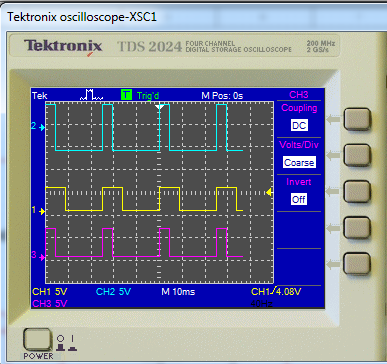Click the 40Hz frequency readout

coord(261,303)
